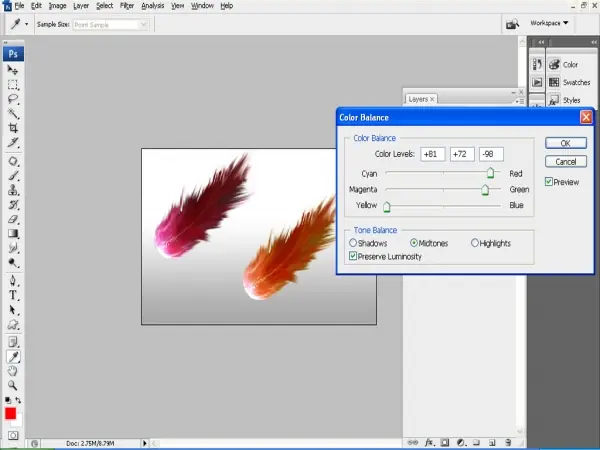Select the History Brush tool
The width and height of the screenshot is (600, 450).
tap(13, 205)
